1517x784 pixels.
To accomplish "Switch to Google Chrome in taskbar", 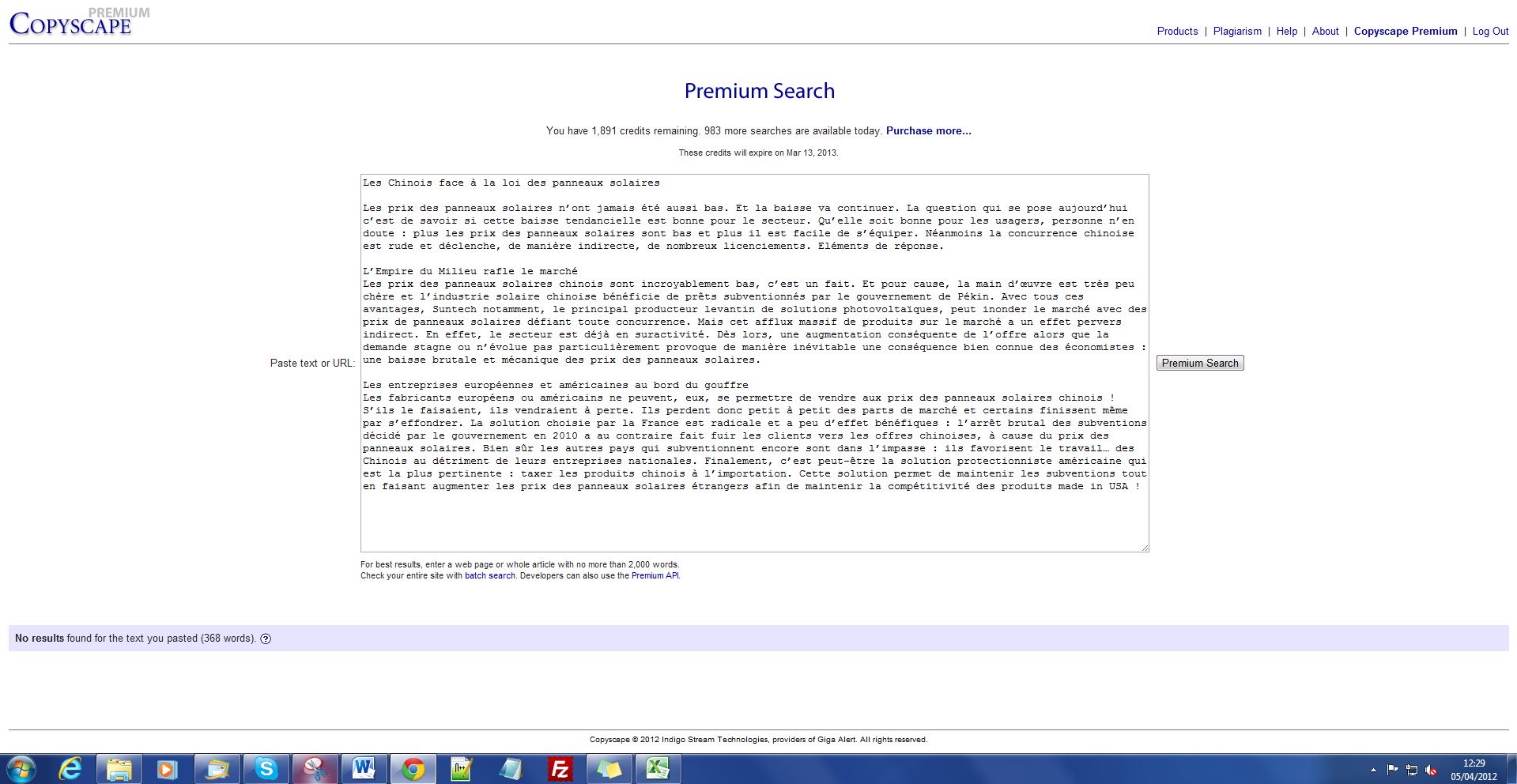I will click(x=413, y=768).
